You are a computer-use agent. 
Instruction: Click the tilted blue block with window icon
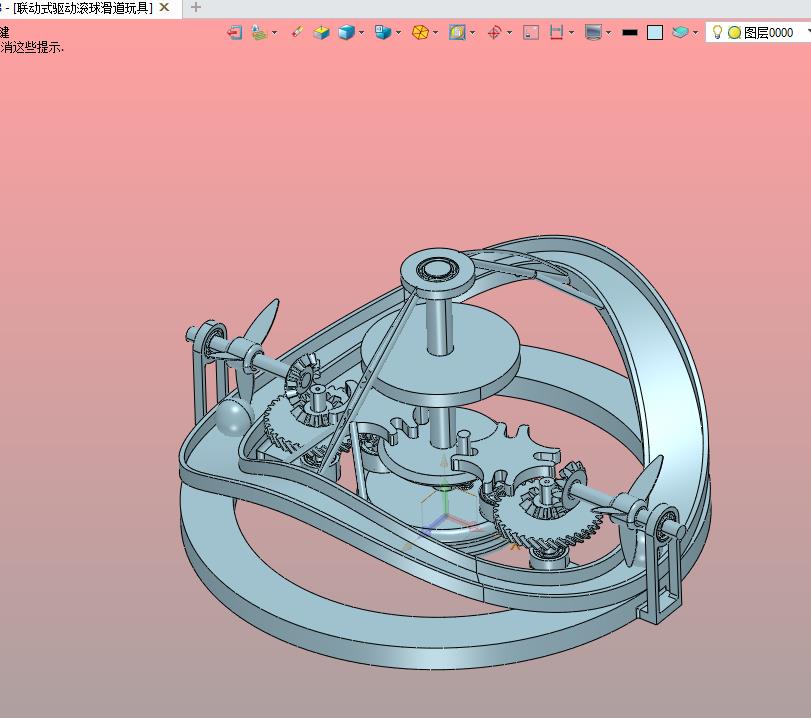tap(383, 33)
